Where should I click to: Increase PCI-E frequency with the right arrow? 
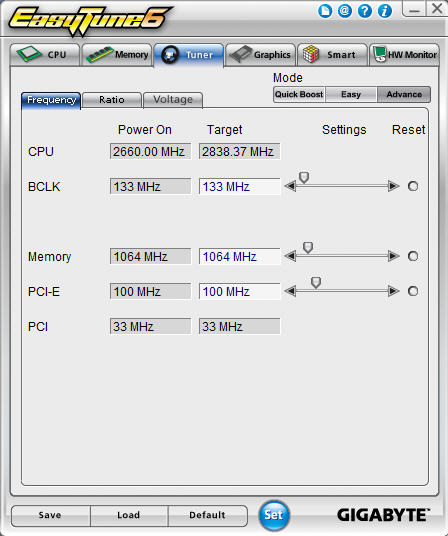click(394, 291)
